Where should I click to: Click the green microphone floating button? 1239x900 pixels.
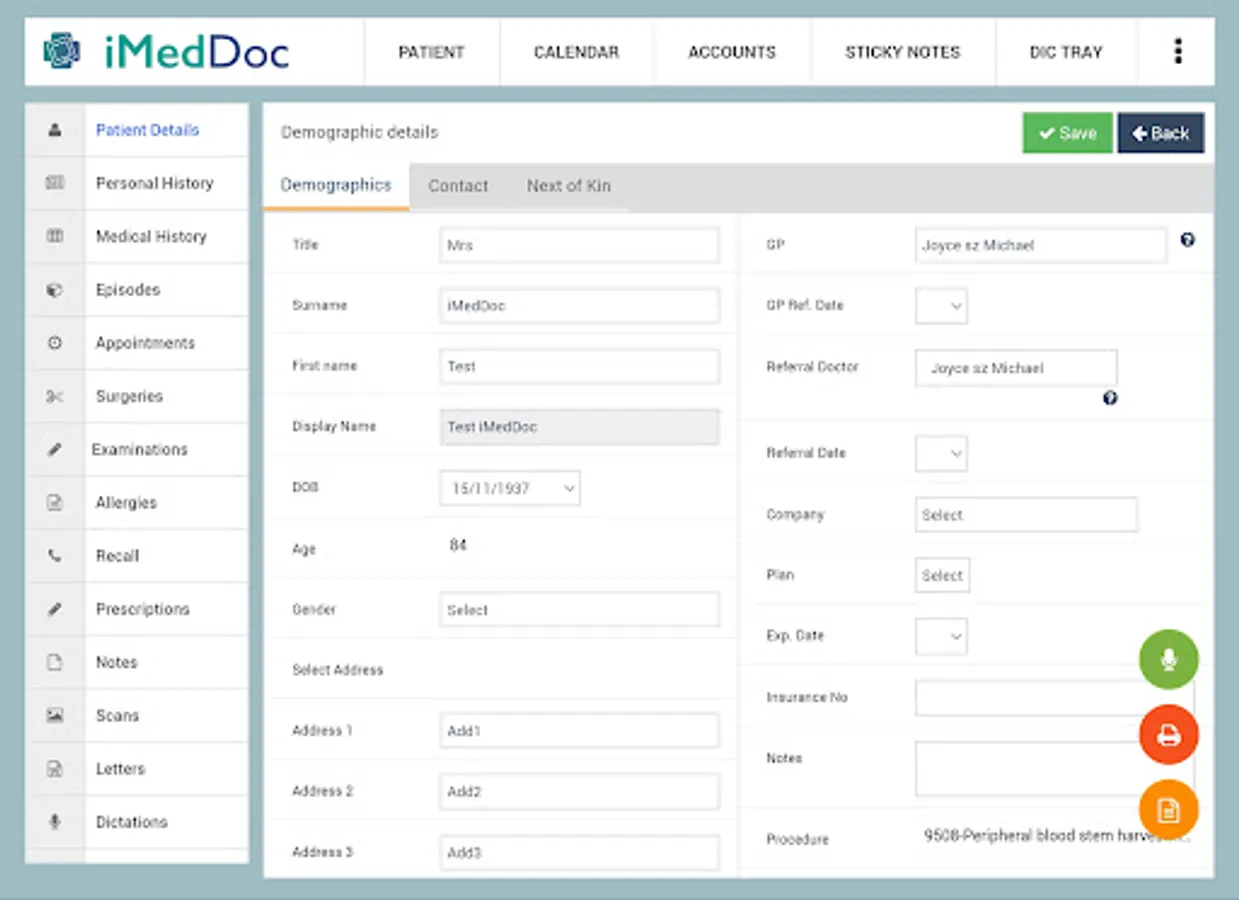1168,660
